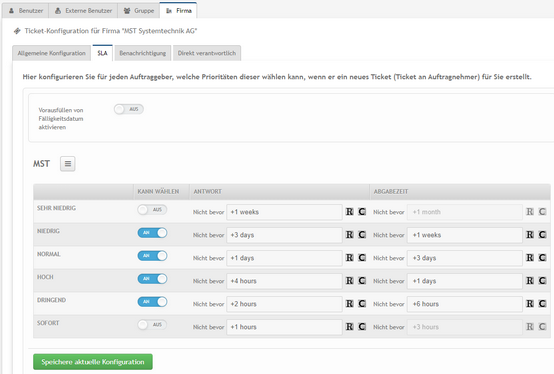Viewport: 554px width, 374px height.
Task: Select the SLA tab
Action: [x=102, y=53]
